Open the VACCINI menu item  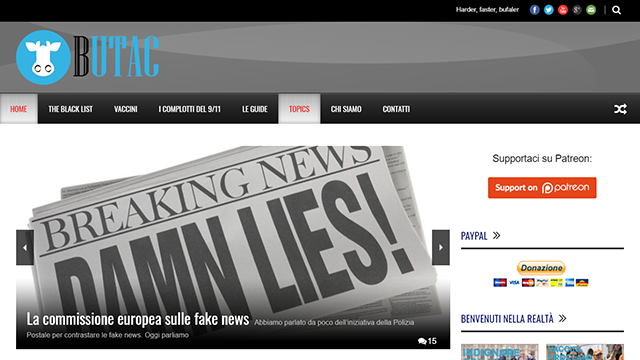tap(126, 109)
